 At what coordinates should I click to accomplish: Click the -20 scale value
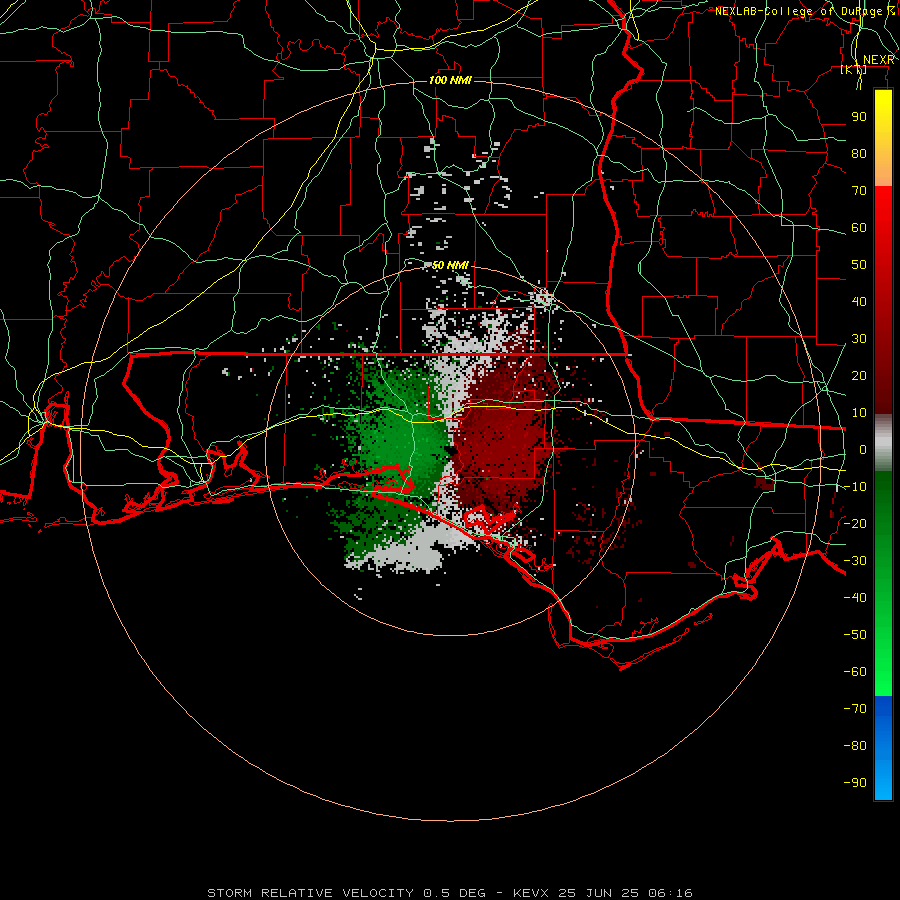(x=855, y=523)
